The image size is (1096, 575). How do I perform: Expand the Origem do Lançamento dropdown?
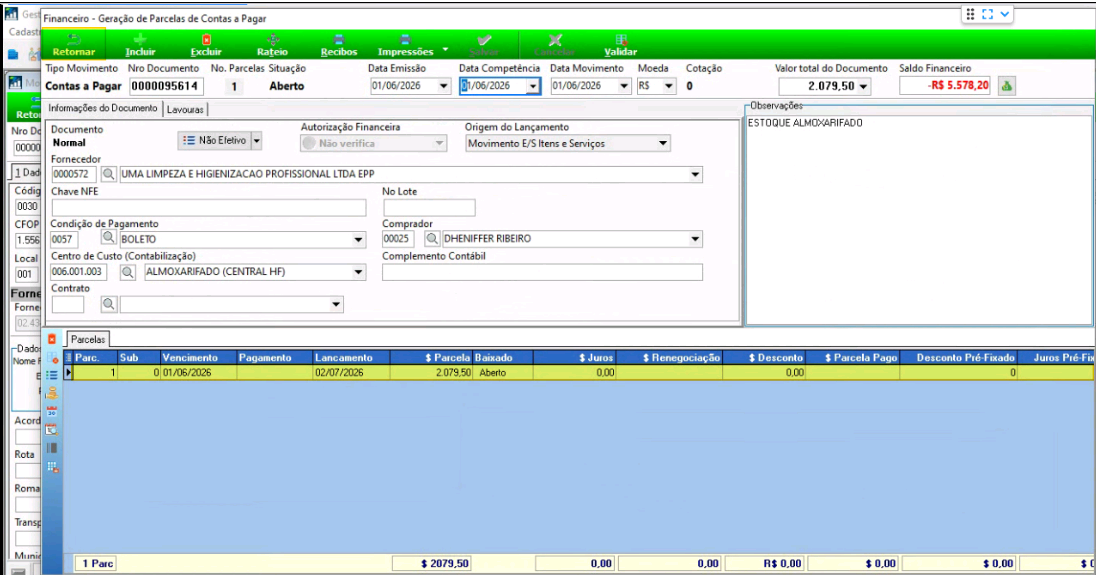663,144
